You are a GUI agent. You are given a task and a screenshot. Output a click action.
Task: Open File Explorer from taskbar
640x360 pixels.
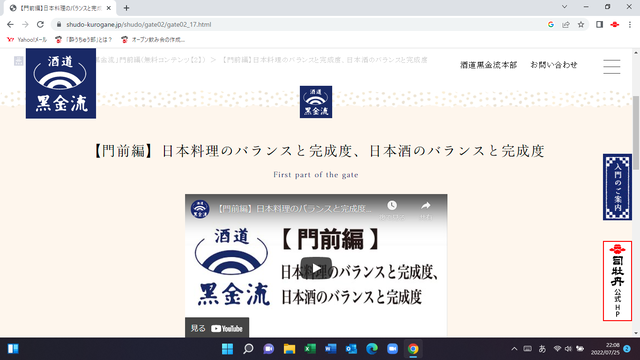(289, 349)
